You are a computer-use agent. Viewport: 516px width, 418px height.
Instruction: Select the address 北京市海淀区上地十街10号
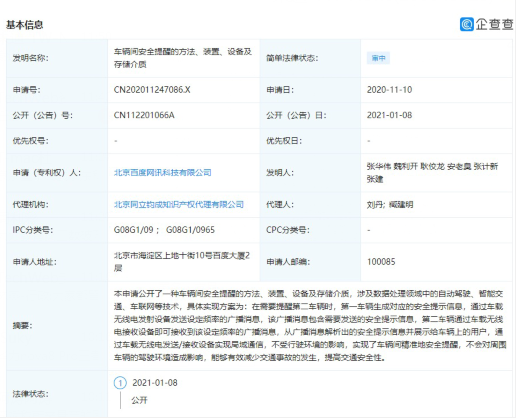click(164, 255)
